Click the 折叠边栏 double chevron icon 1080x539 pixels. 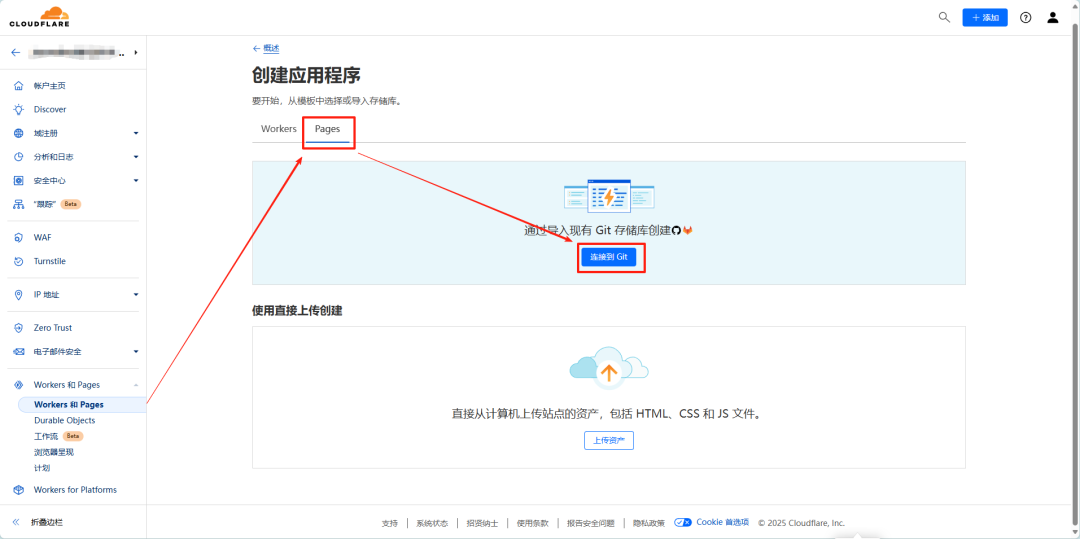[x=16, y=522]
